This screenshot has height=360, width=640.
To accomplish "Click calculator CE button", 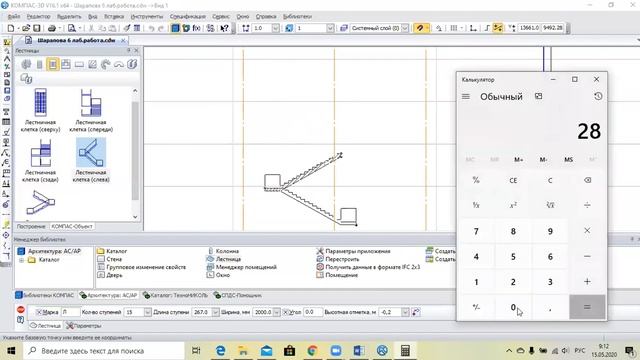I will (x=513, y=180).
